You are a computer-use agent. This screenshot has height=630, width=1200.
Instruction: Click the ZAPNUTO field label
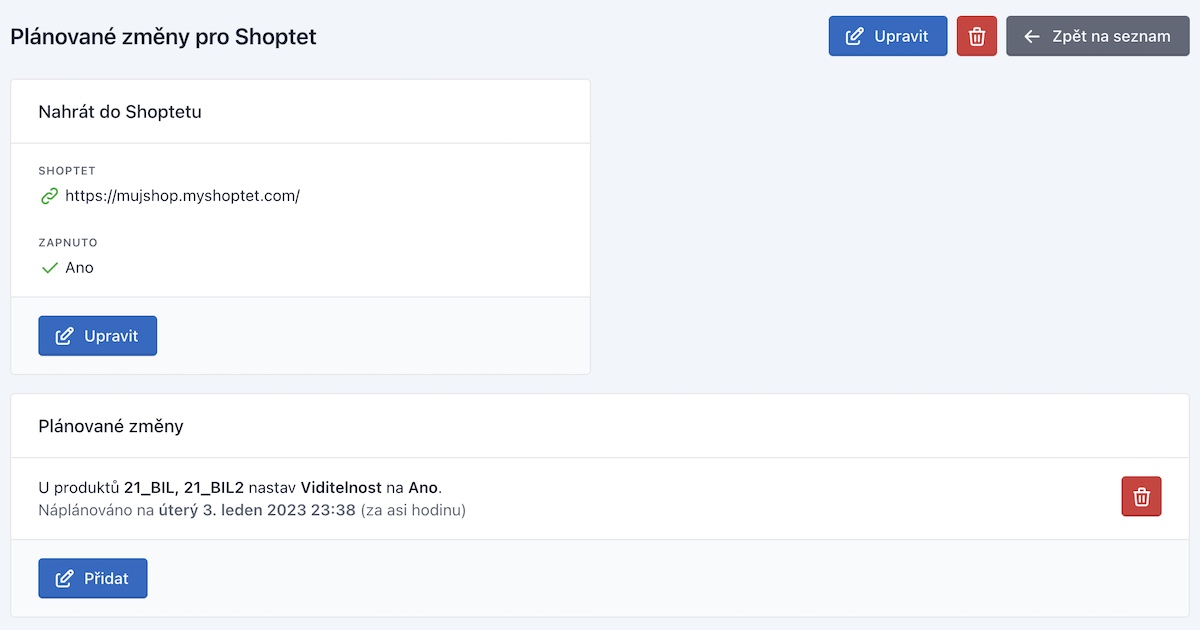click(68, 243)
